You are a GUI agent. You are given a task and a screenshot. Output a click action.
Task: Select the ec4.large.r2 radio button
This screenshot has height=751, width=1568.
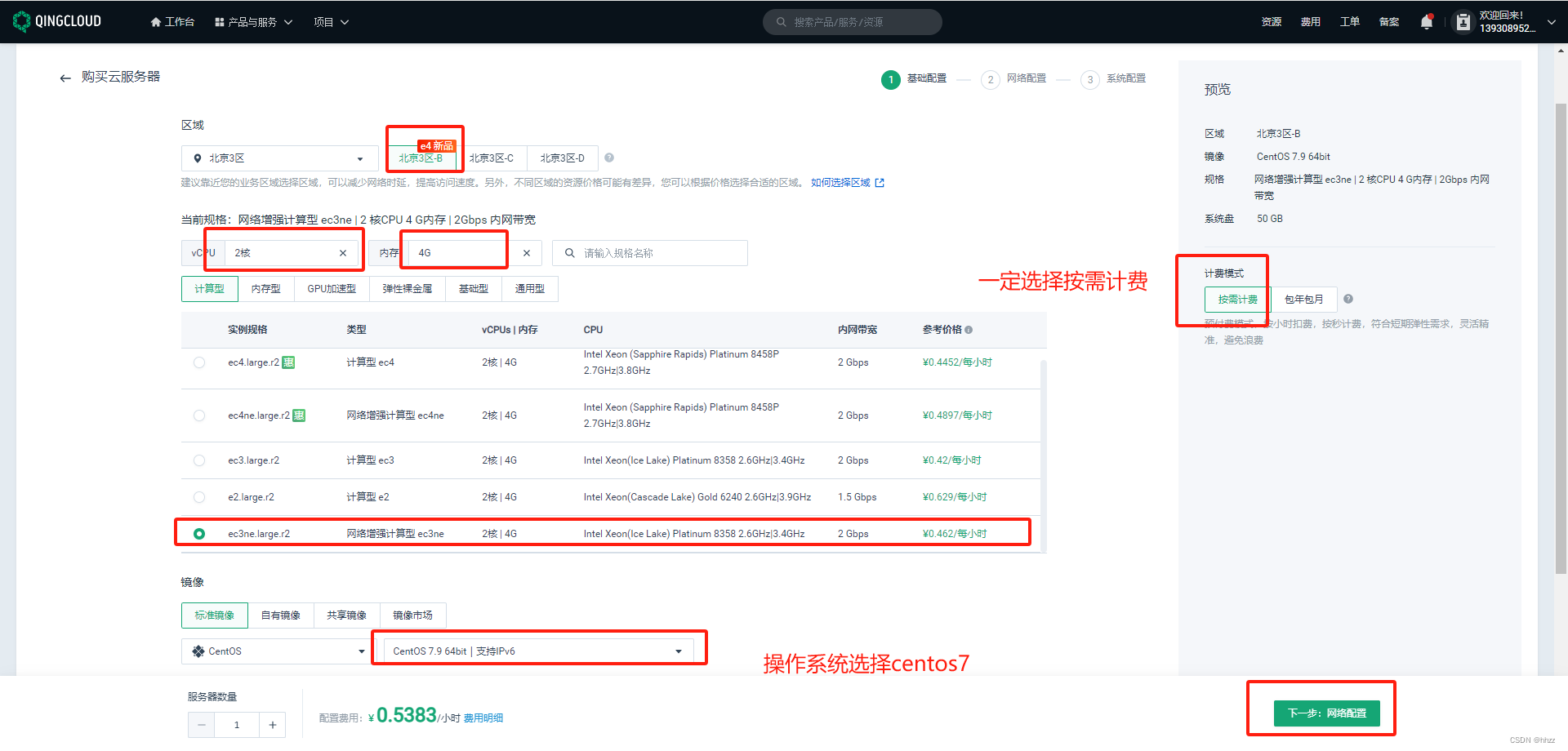(199, 362)
